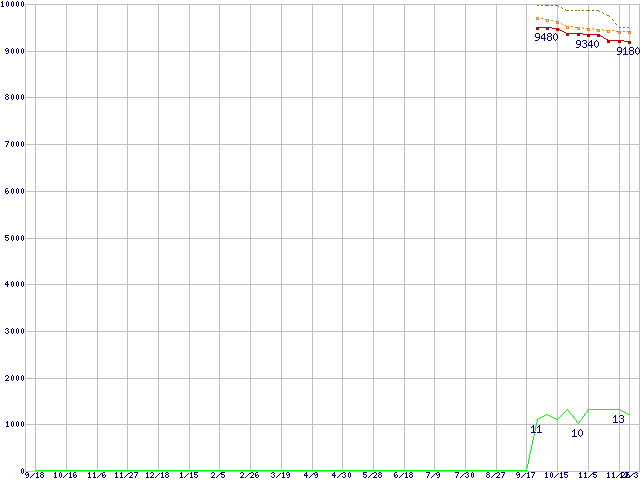The width and height of the screenshot is (640, 480).
Task: Click the 3/19 date on x-axis
Action: [280, 475]
